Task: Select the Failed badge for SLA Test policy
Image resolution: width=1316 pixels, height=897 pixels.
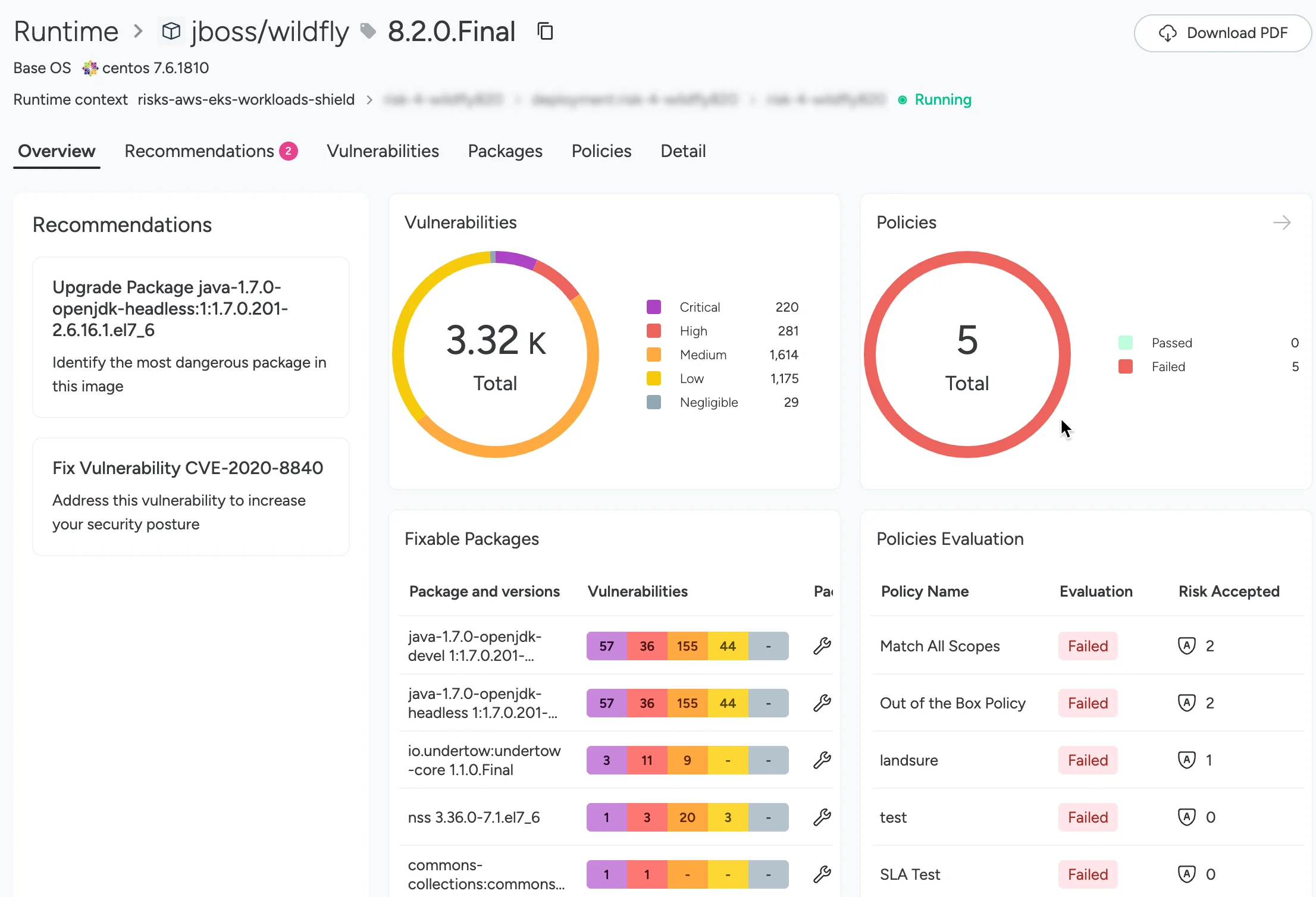Action: coord(1087,874)
